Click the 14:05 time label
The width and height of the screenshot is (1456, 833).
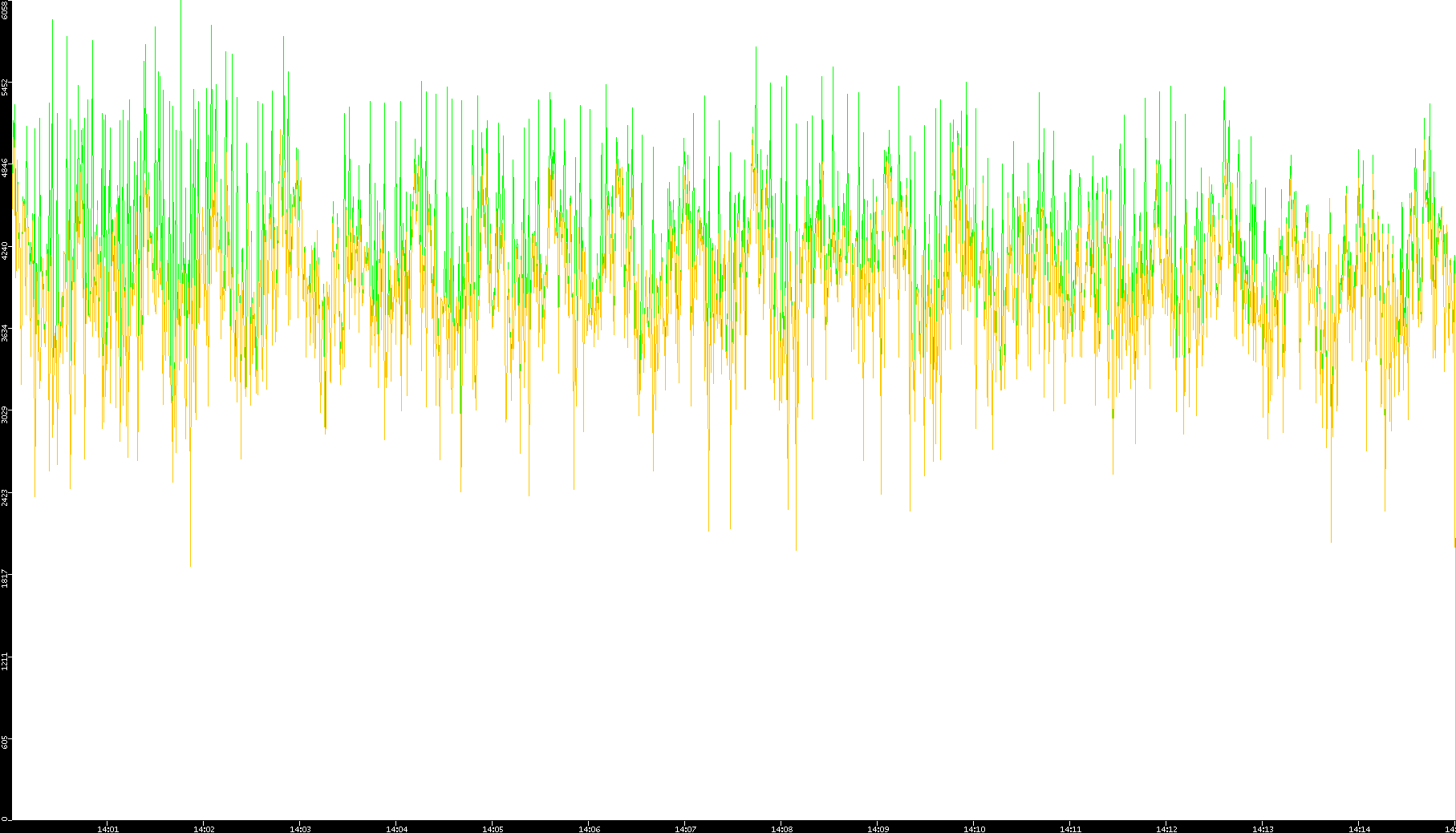(493, 829)
